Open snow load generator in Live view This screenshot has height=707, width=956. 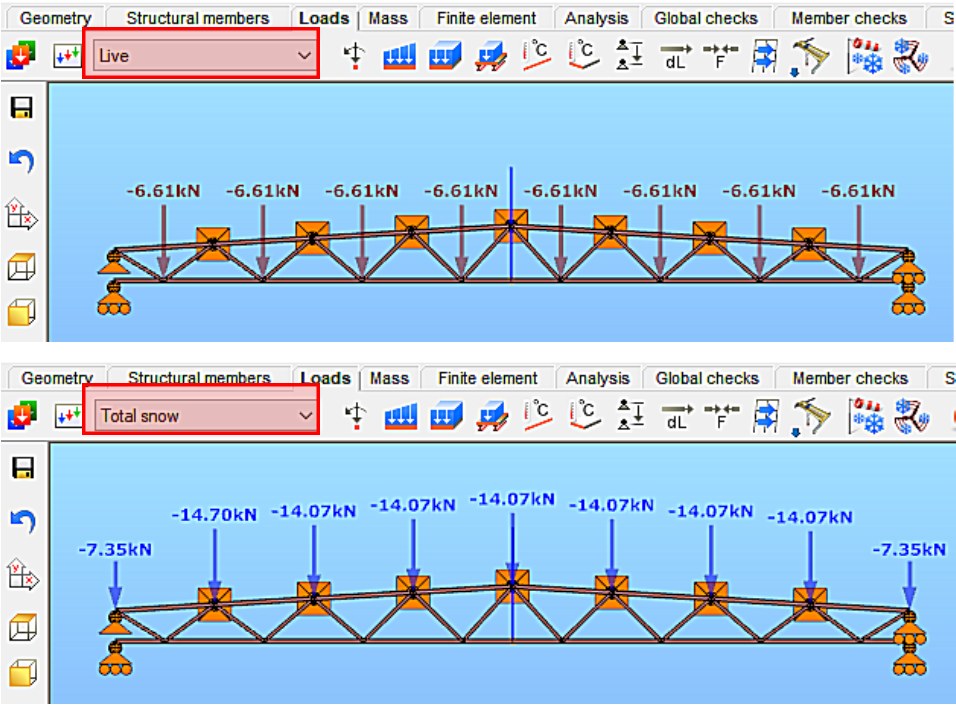pyautogui.click(x=865, y=56)
